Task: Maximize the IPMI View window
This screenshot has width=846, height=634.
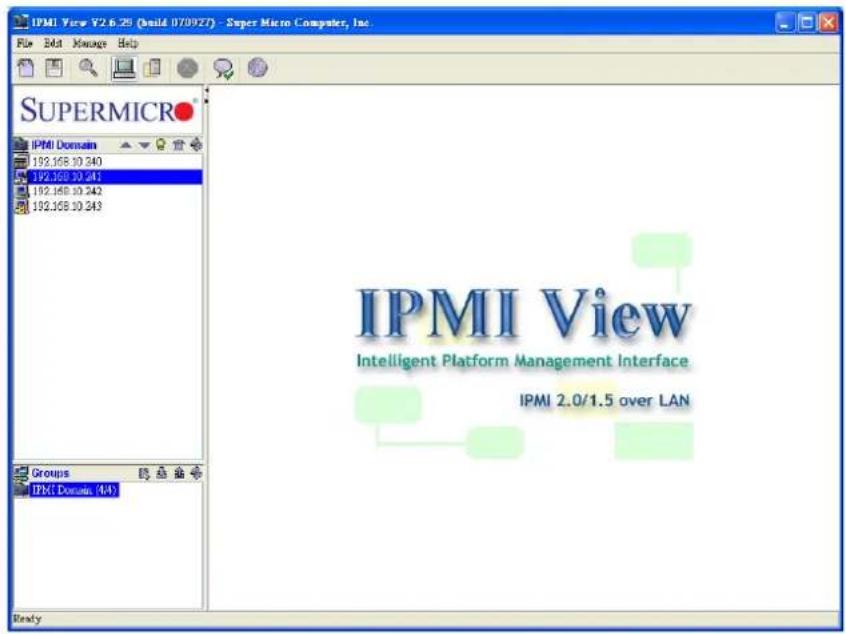Action: coord(807,23)
